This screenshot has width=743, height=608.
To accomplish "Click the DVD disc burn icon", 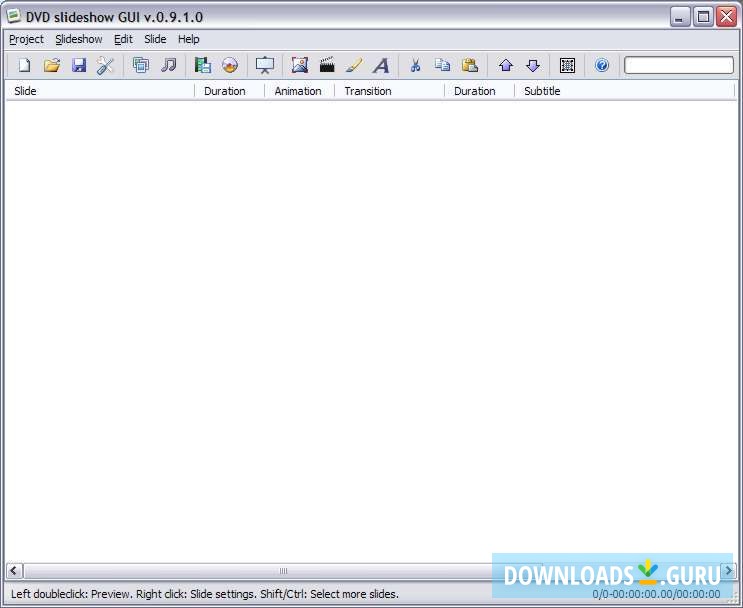I will click(x=230, y=65).
